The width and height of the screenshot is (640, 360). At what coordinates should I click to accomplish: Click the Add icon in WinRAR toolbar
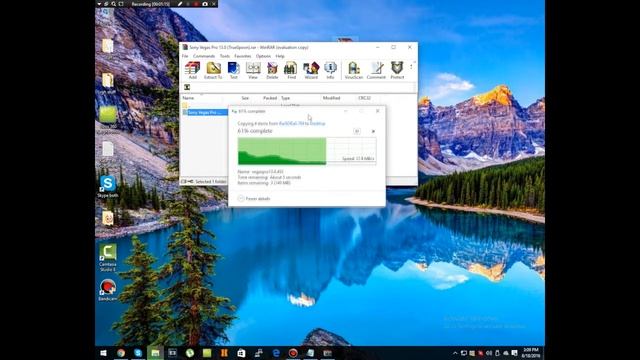point(192,70)
